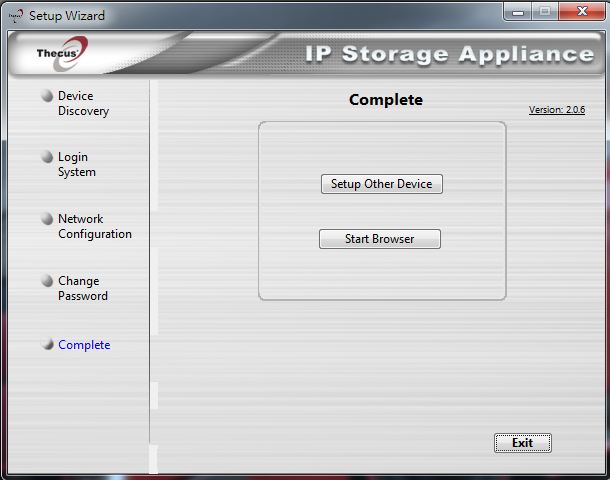Viewport: 610px width, 480px height.
Task: Click the Change Password step bullet icon
Action: click(x=47, y=280)
